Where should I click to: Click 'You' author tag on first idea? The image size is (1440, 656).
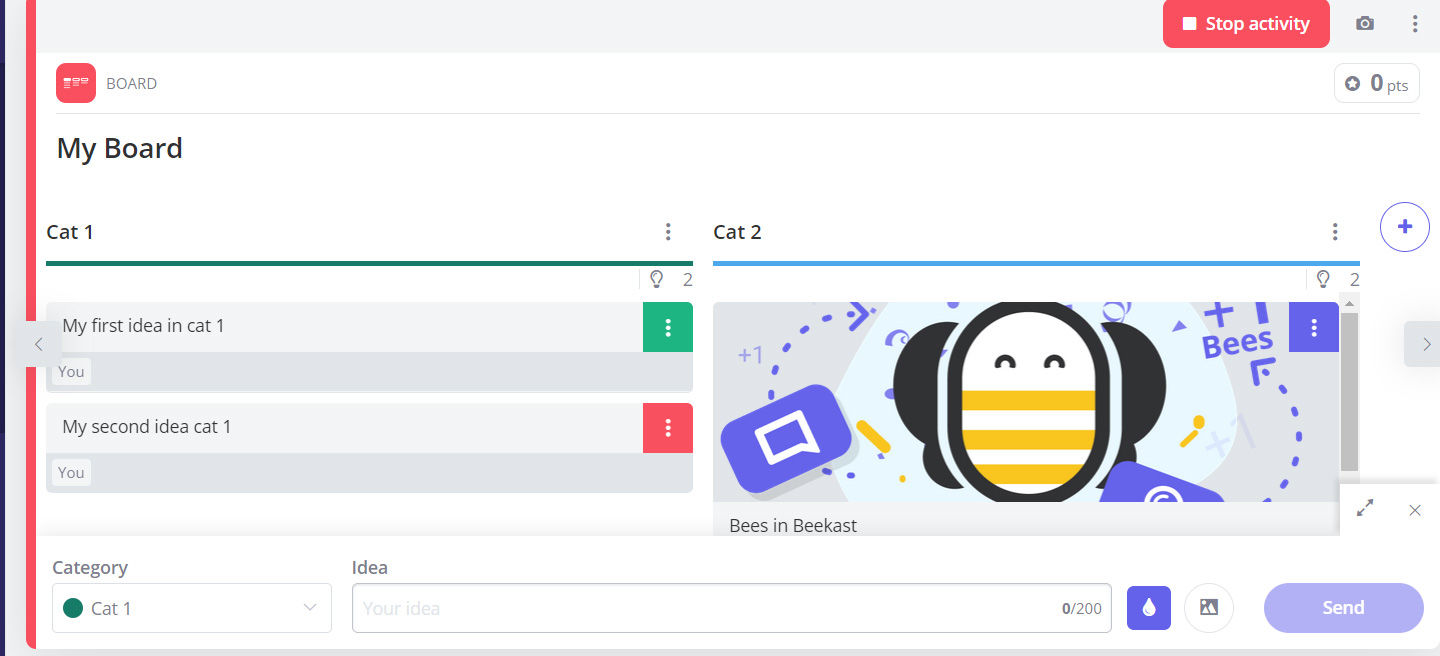point(71,372)
